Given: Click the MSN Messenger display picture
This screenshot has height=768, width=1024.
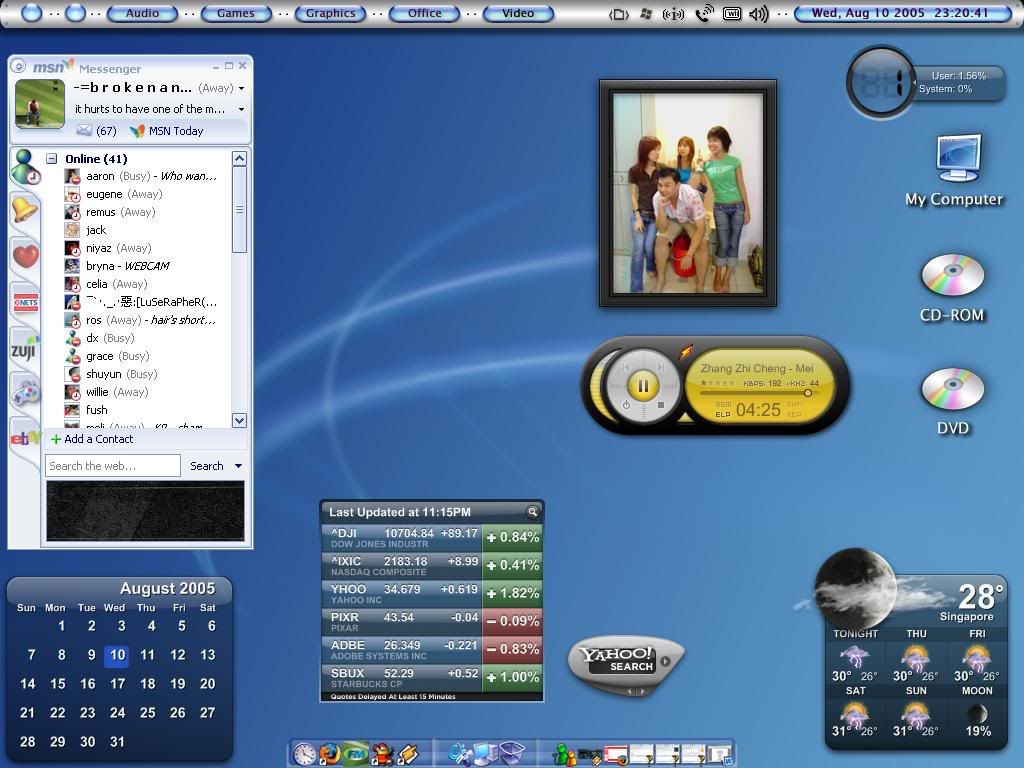Looking at the screenshot, I should [x=40, y=104].
